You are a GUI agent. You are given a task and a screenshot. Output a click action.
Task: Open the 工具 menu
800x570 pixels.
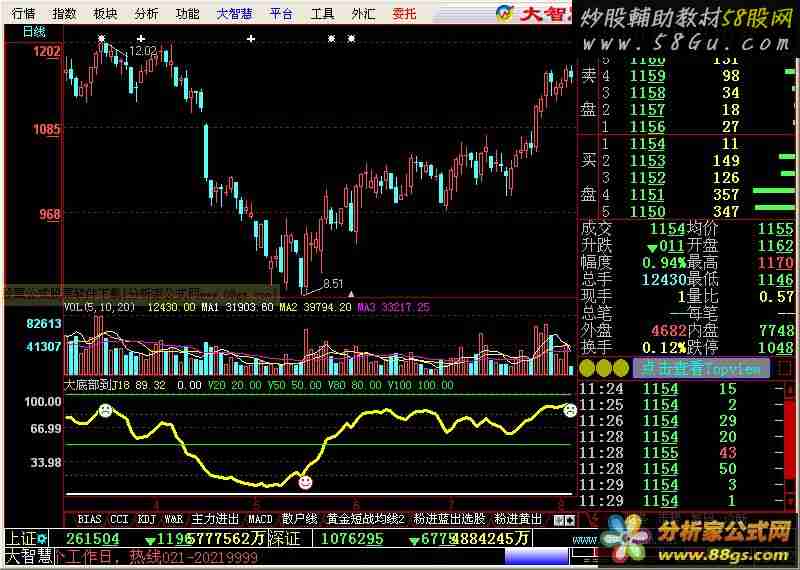tap(322, 14)
